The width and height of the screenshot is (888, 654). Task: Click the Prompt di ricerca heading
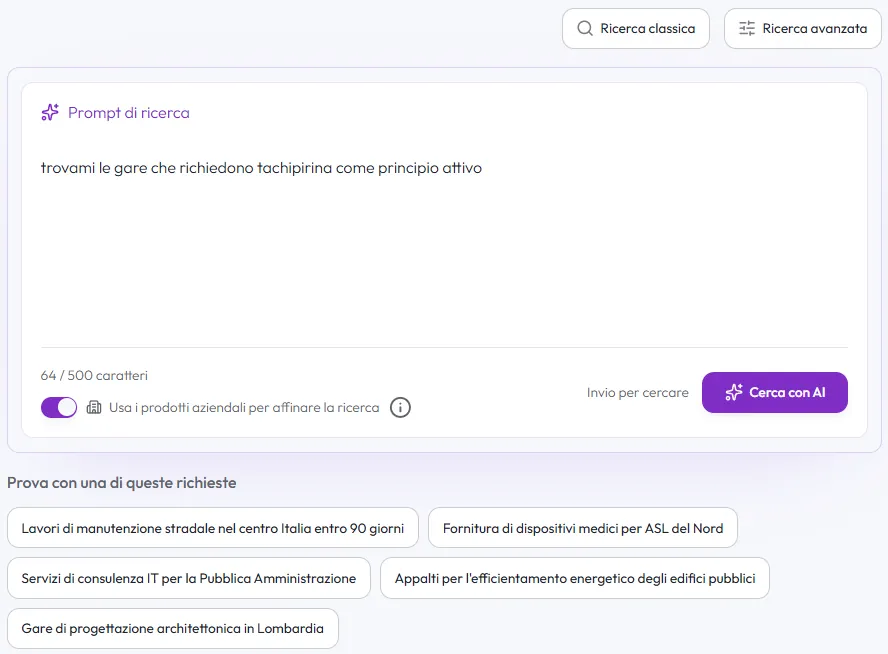[x=129, y=113]
